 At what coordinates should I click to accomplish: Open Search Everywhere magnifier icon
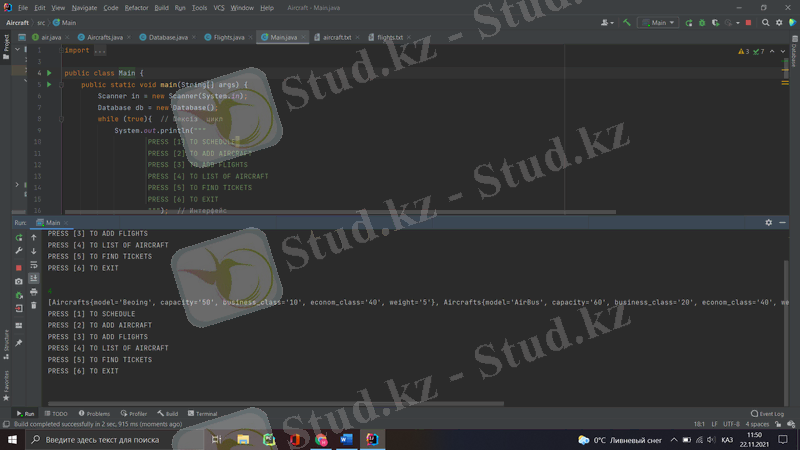point(765,22)
